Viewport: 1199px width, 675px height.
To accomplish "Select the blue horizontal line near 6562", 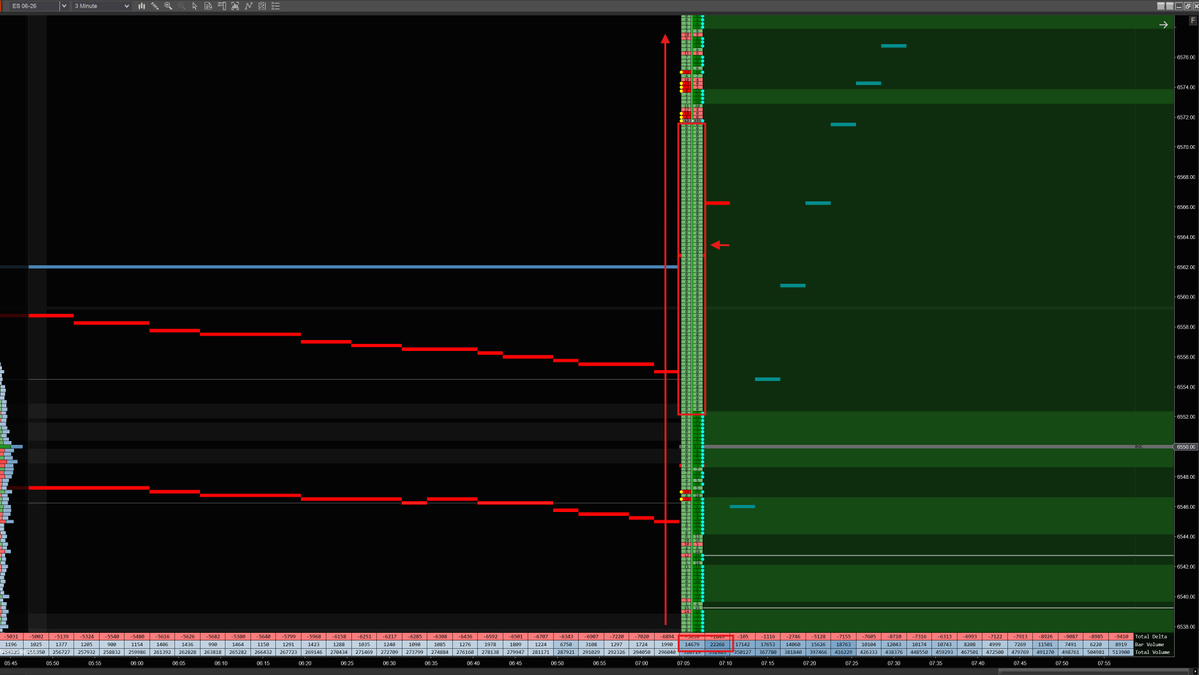I will pyautogui.click(x=353, y=267).
